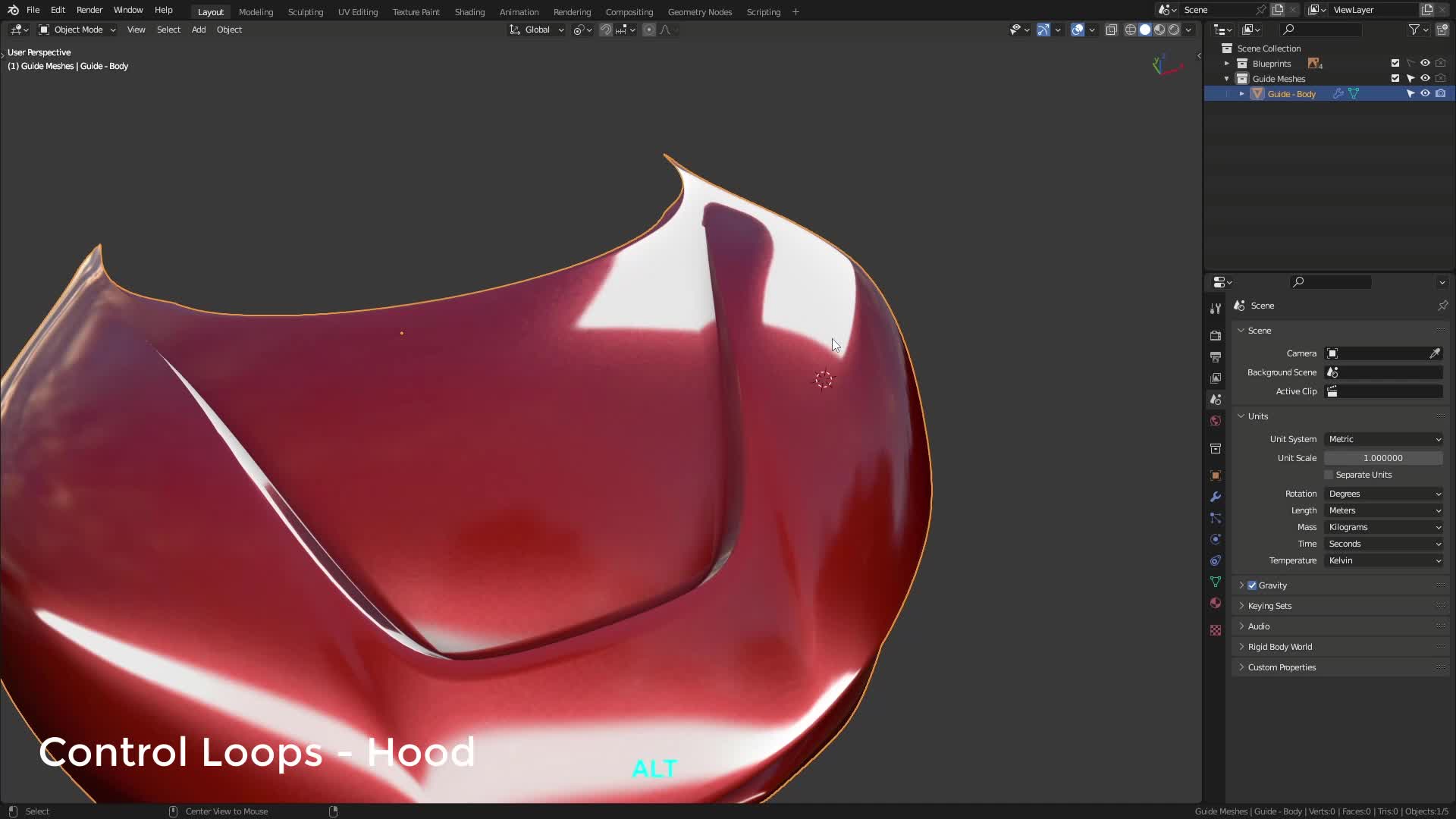Open the View Layer properties tab
Viewport: 1456px width, 819px height.
tap(1216, 378)
